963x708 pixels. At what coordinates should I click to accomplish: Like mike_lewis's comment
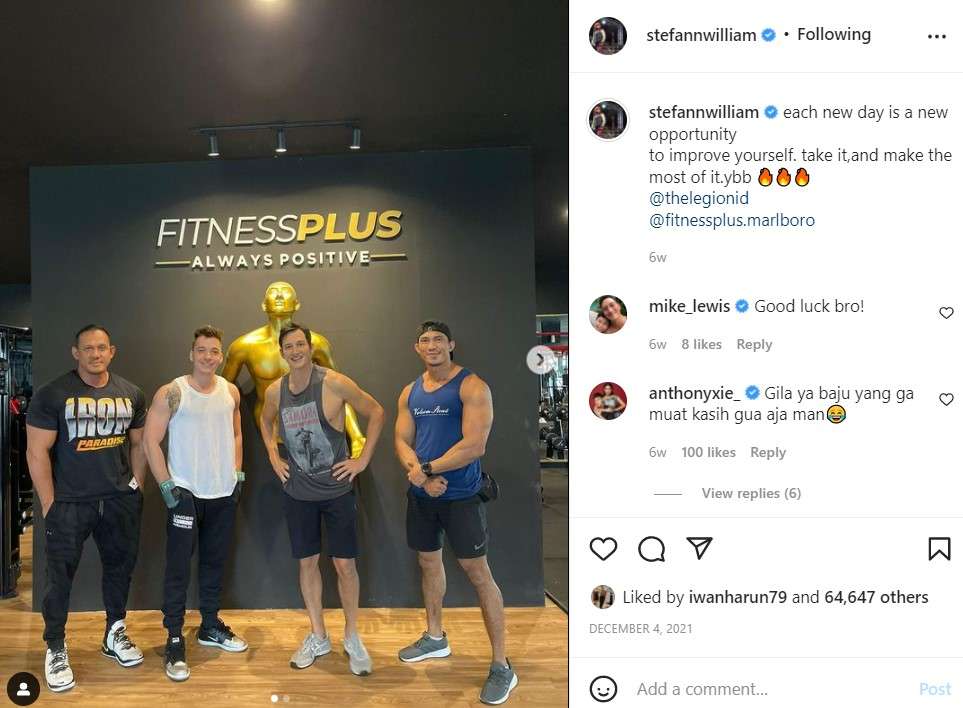pyautogui.click(x=946, y=313)
